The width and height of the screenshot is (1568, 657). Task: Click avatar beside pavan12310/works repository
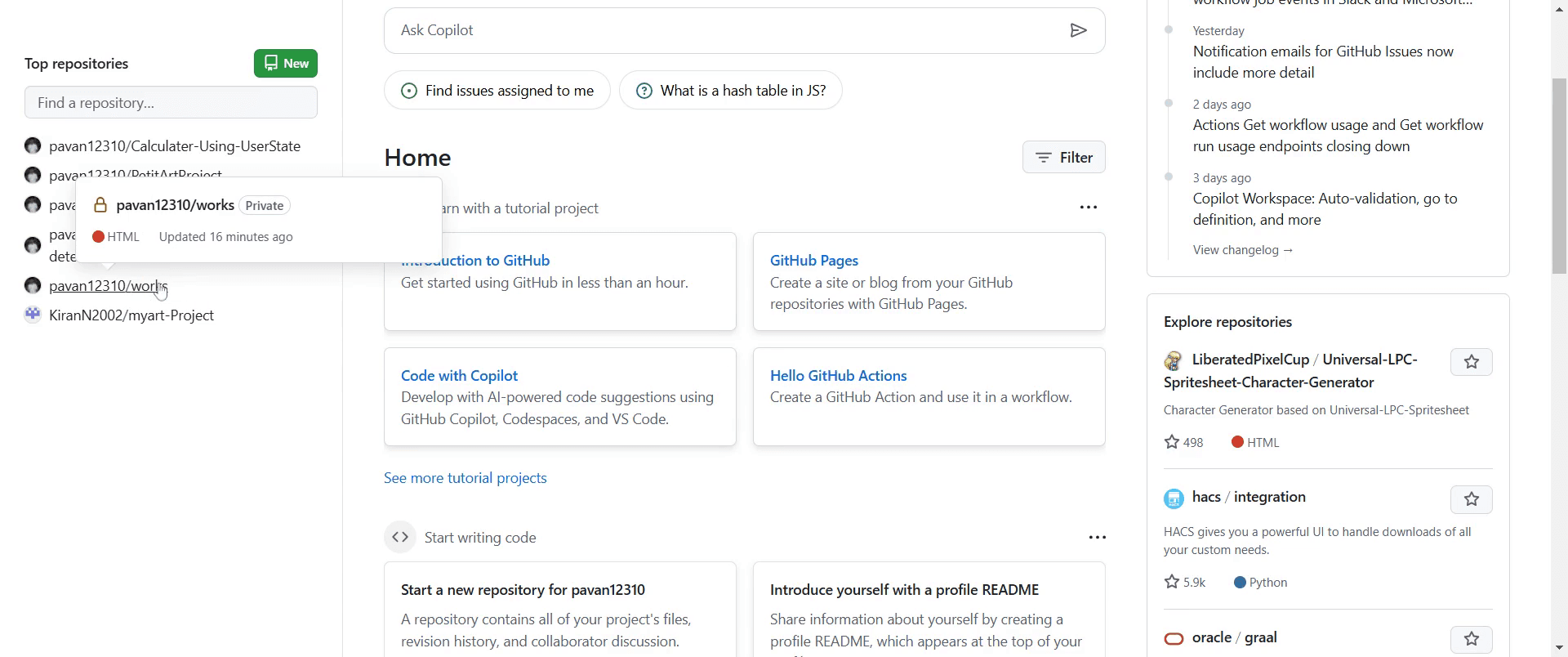(x=33, y=286)
